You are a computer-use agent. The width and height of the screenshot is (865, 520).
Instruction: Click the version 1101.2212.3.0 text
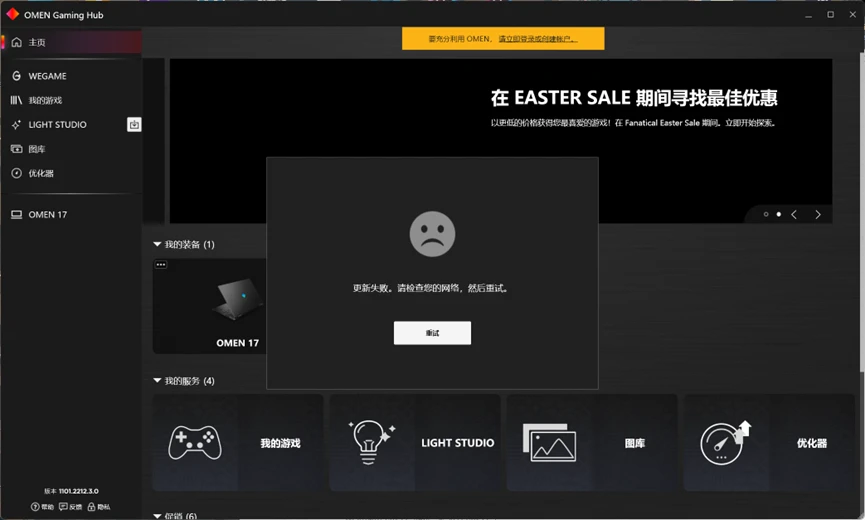[71, 491]
